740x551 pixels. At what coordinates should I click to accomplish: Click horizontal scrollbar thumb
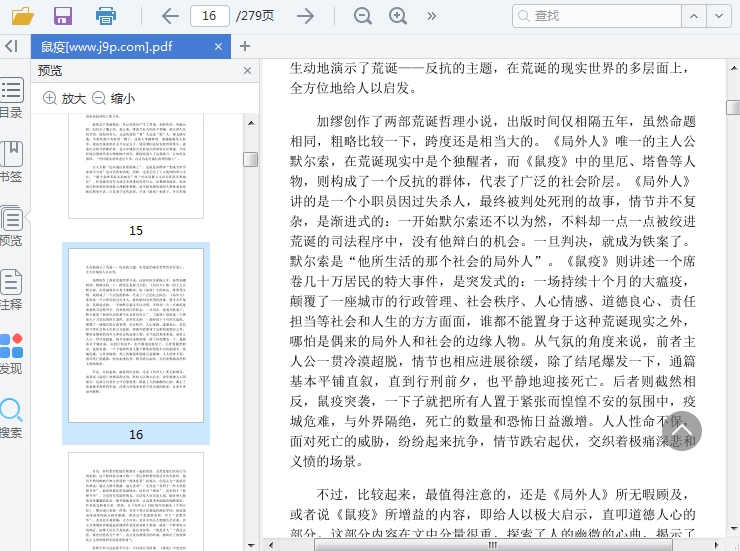[493, 545]
